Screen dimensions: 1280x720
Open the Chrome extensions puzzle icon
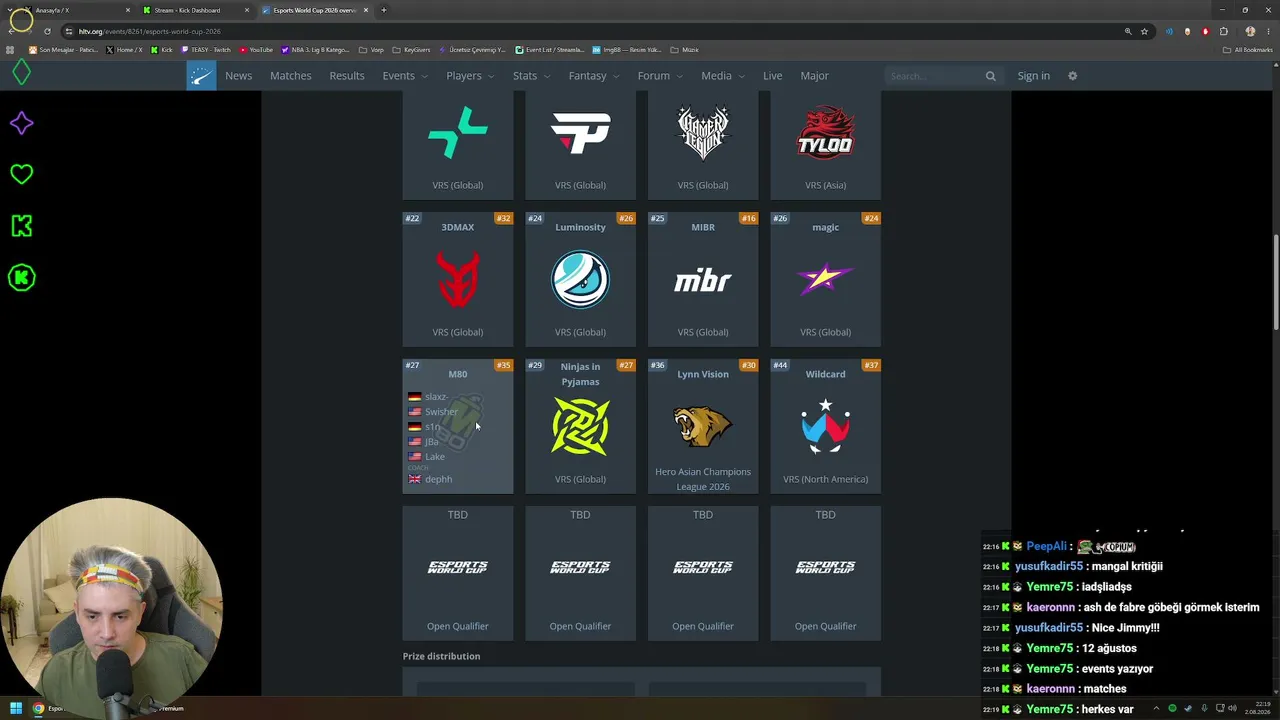pyautogui.click(x=1223, y=31)
